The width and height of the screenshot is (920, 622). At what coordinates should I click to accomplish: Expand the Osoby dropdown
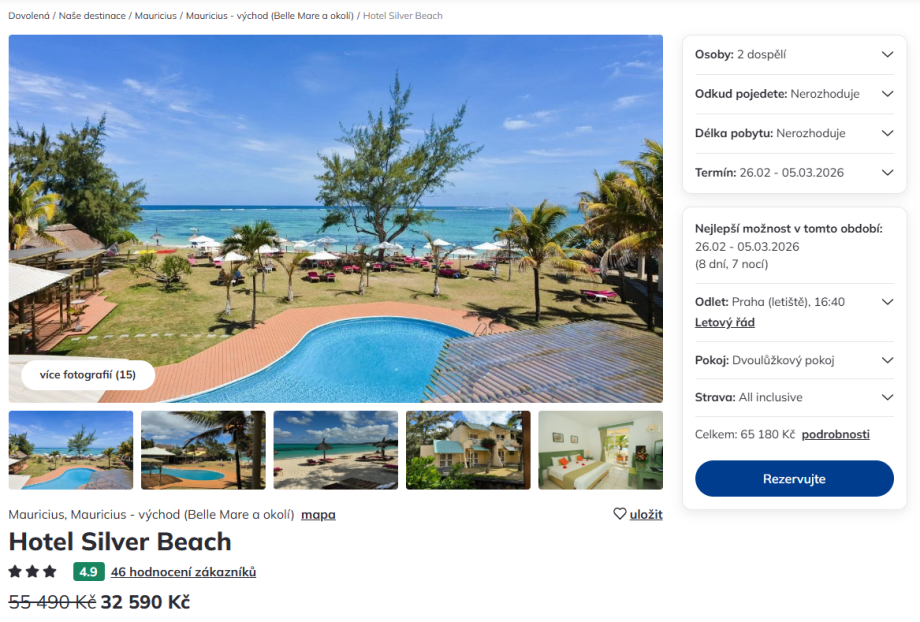(x=794, y=55)
